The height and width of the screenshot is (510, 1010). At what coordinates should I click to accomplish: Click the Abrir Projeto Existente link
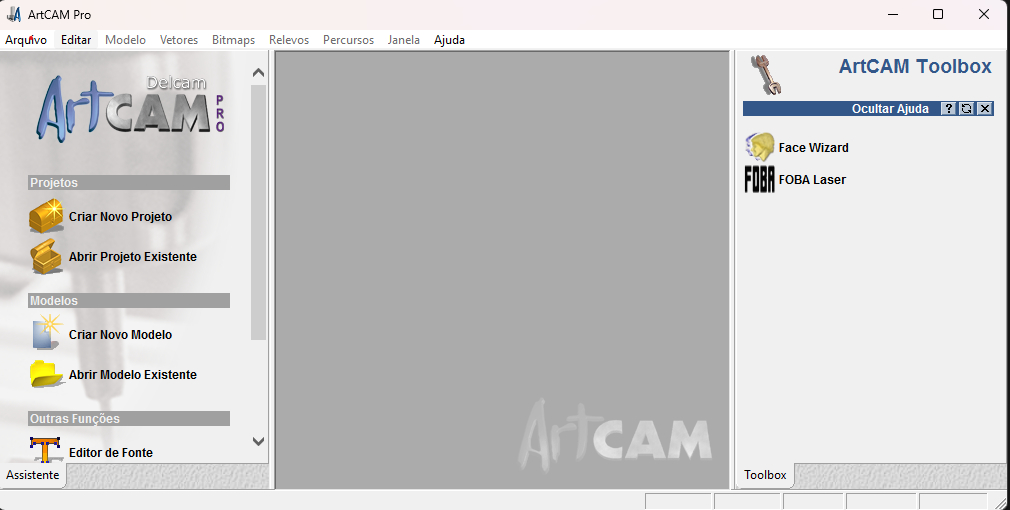(x=133, y=257)
